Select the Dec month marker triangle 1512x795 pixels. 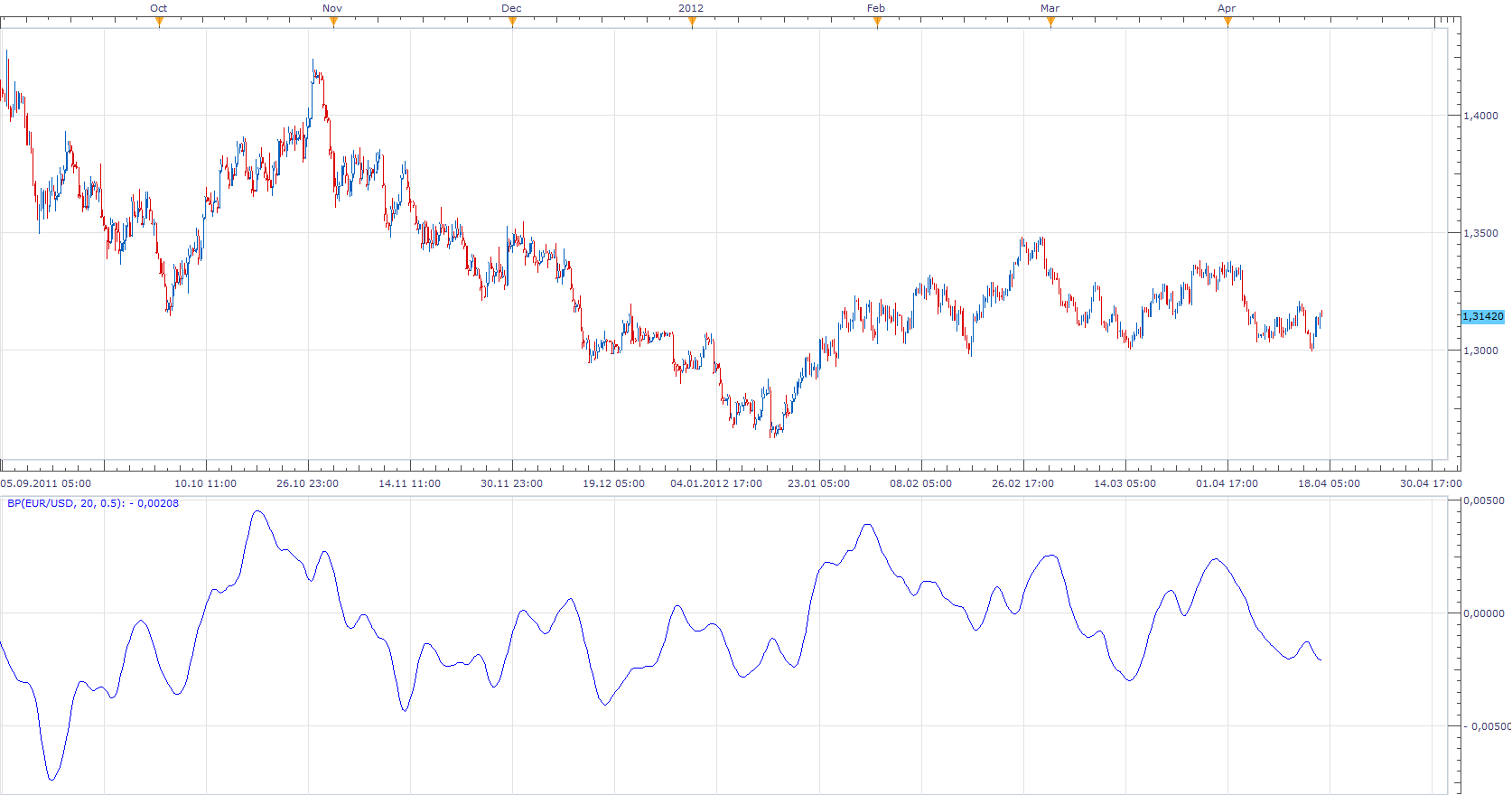click(512, 23)
